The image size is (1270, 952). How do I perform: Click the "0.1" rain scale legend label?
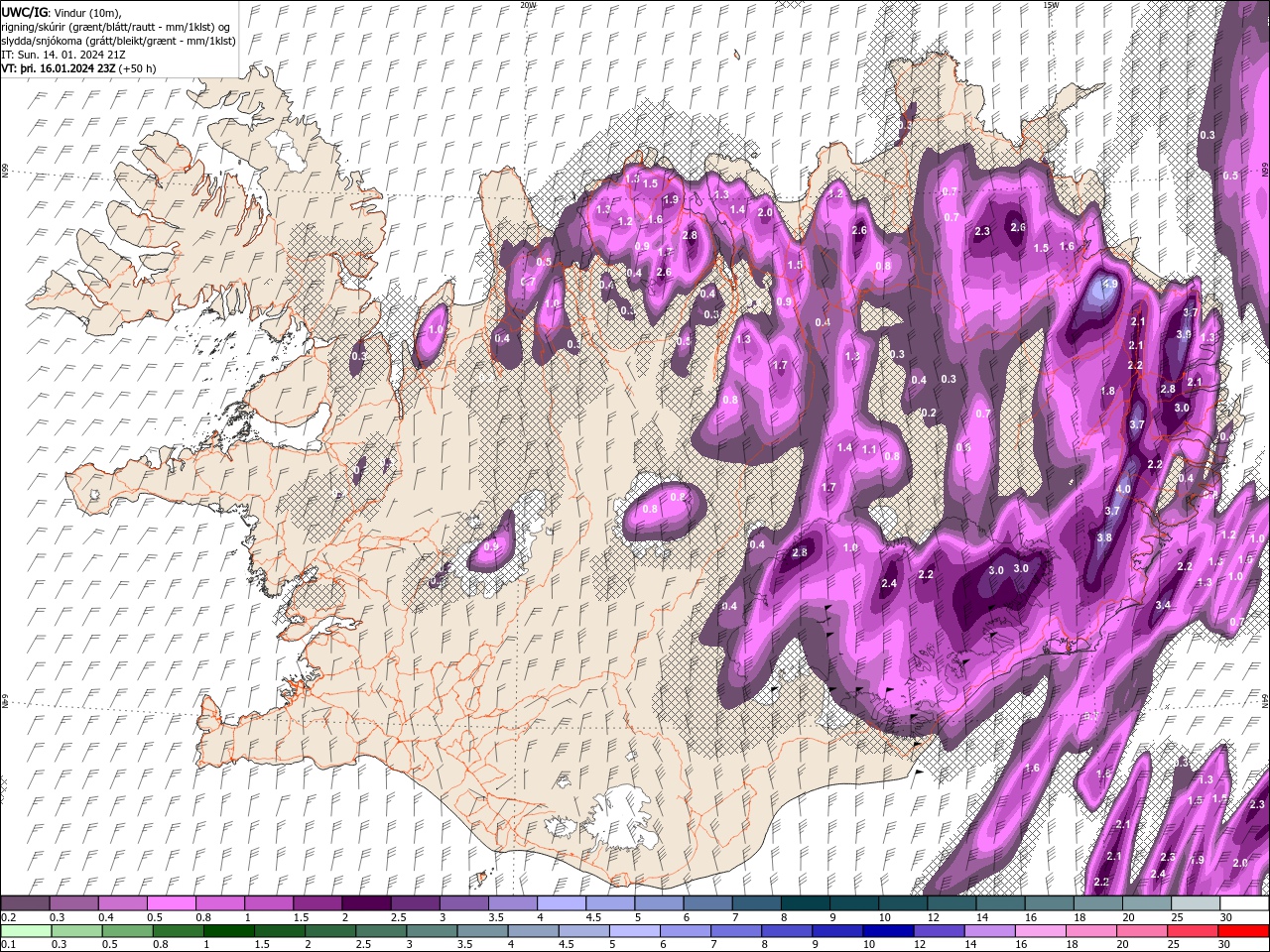pyautogui.click(x=9, y=945)
